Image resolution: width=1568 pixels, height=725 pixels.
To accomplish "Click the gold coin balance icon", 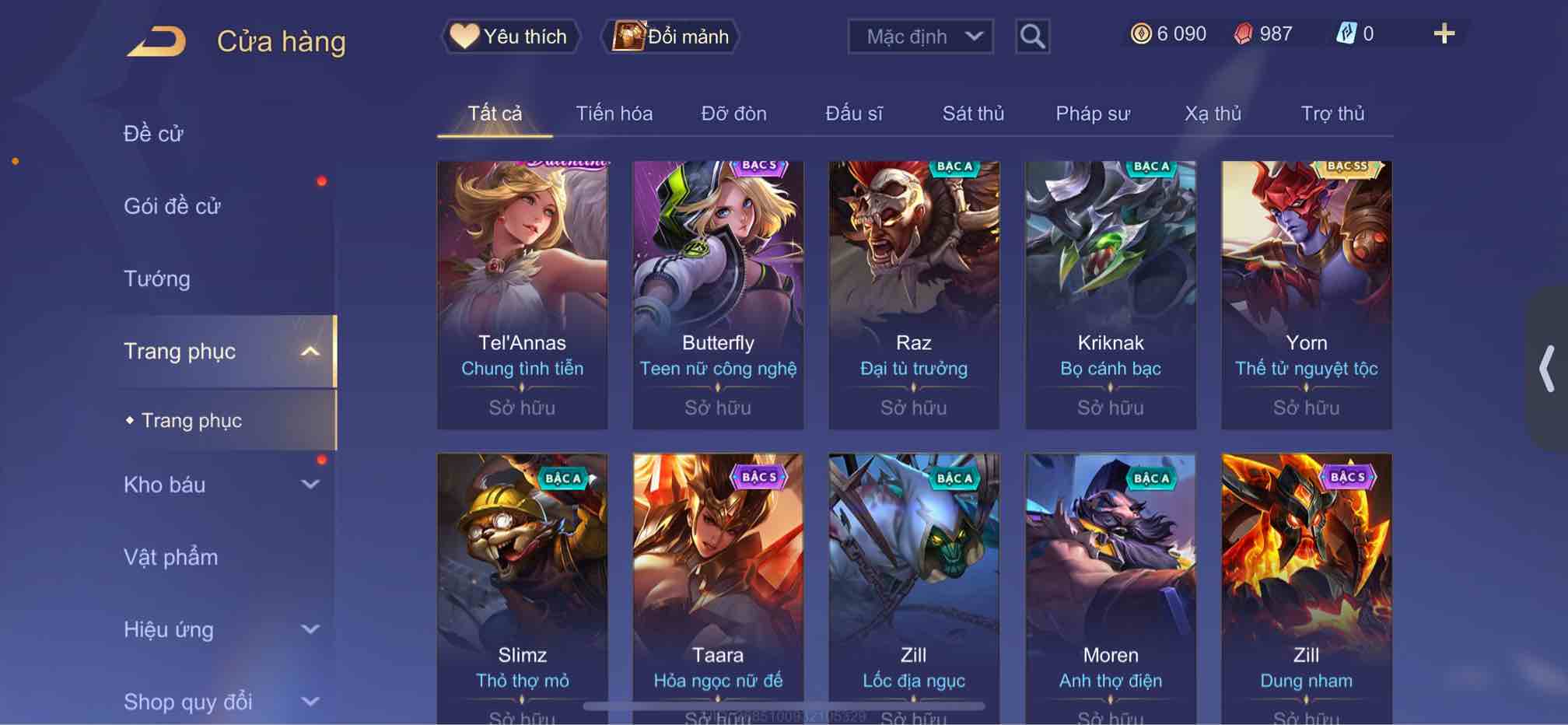I will [x=1140, y=33].
